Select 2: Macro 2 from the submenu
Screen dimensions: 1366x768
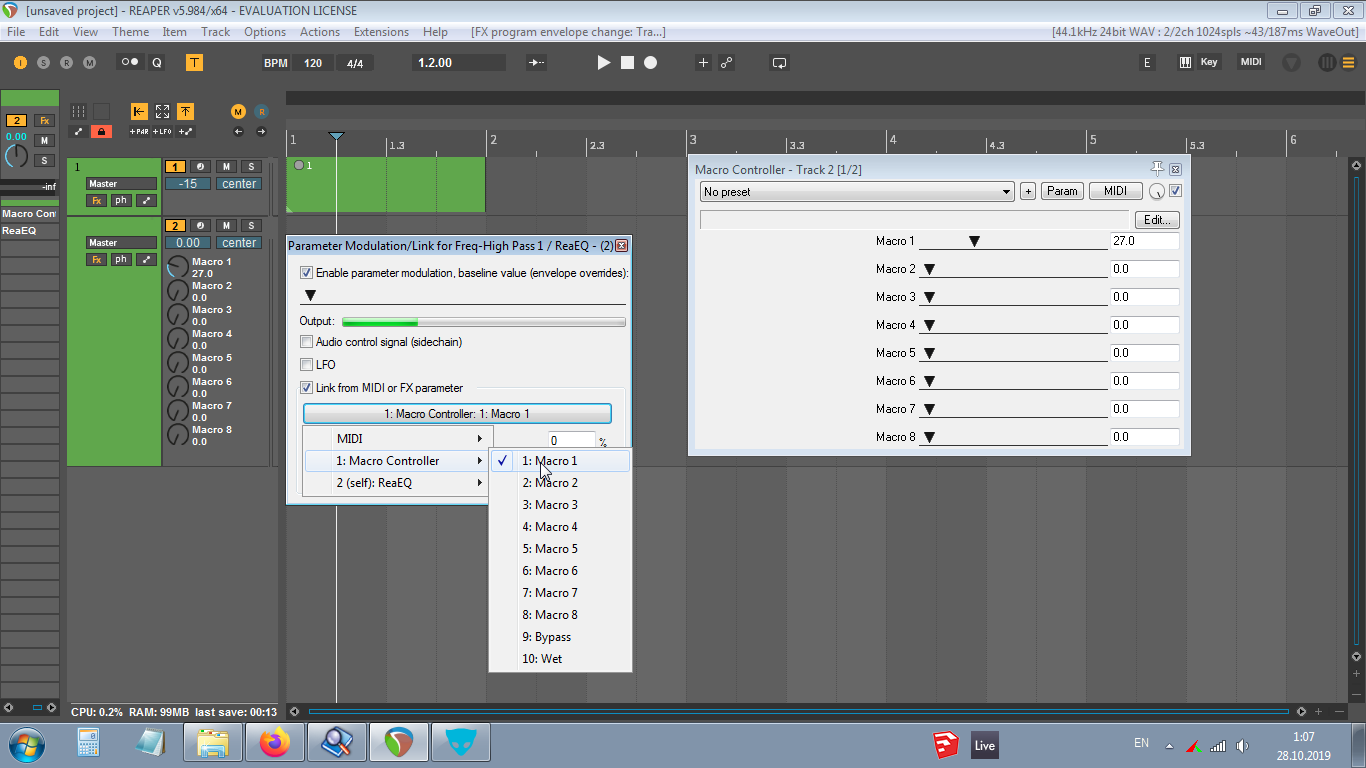[x=560, y=483]
